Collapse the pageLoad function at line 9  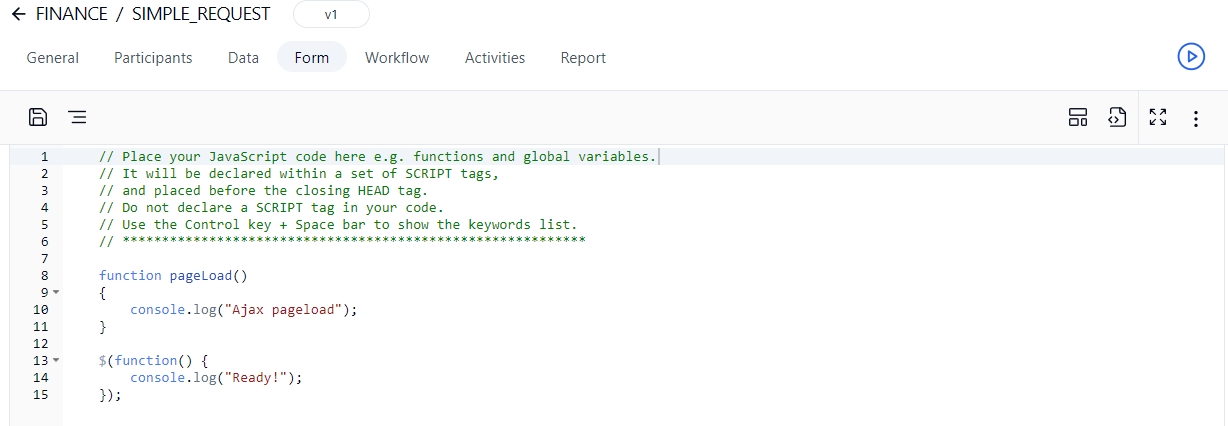tap(56, 292)
